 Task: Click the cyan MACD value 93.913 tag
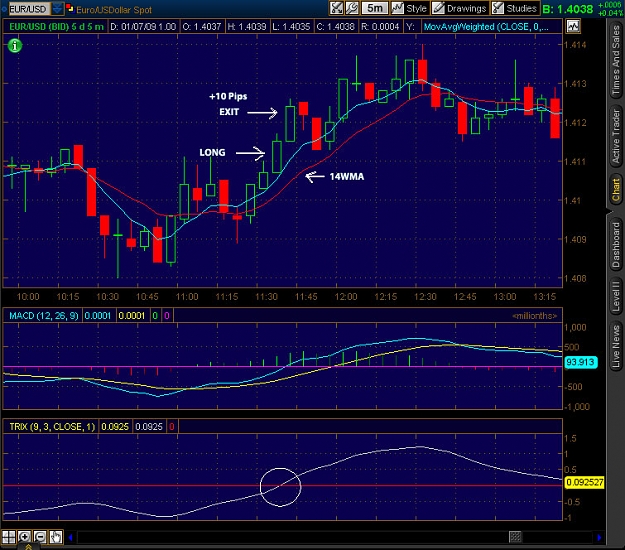[x=580, y=362]
